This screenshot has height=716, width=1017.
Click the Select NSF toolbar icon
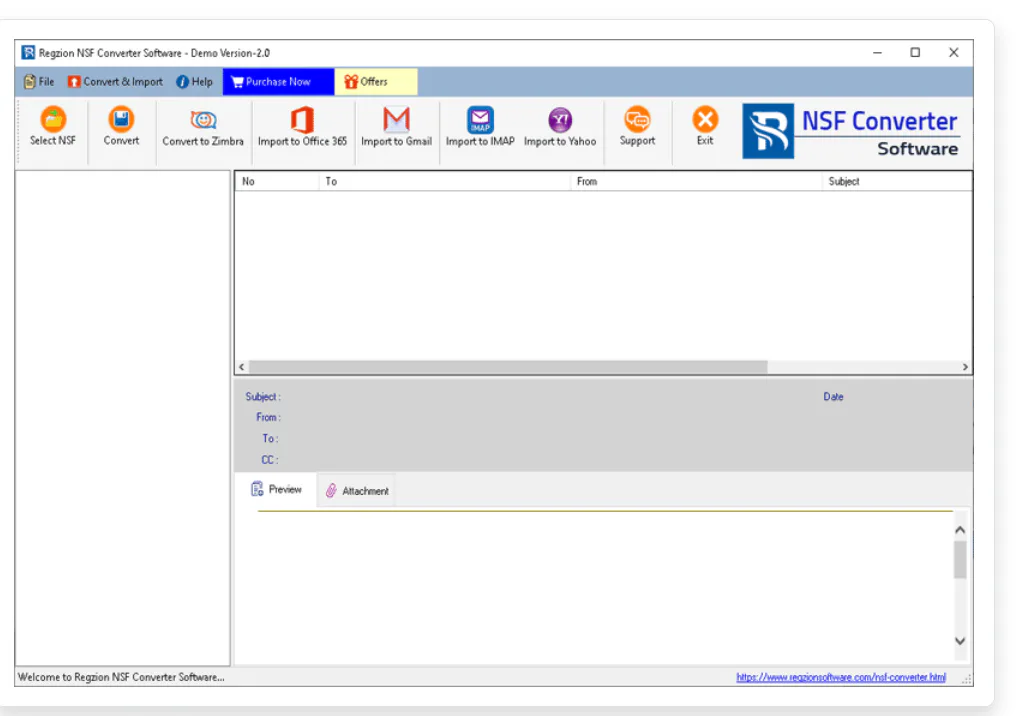tap(53, 119)
